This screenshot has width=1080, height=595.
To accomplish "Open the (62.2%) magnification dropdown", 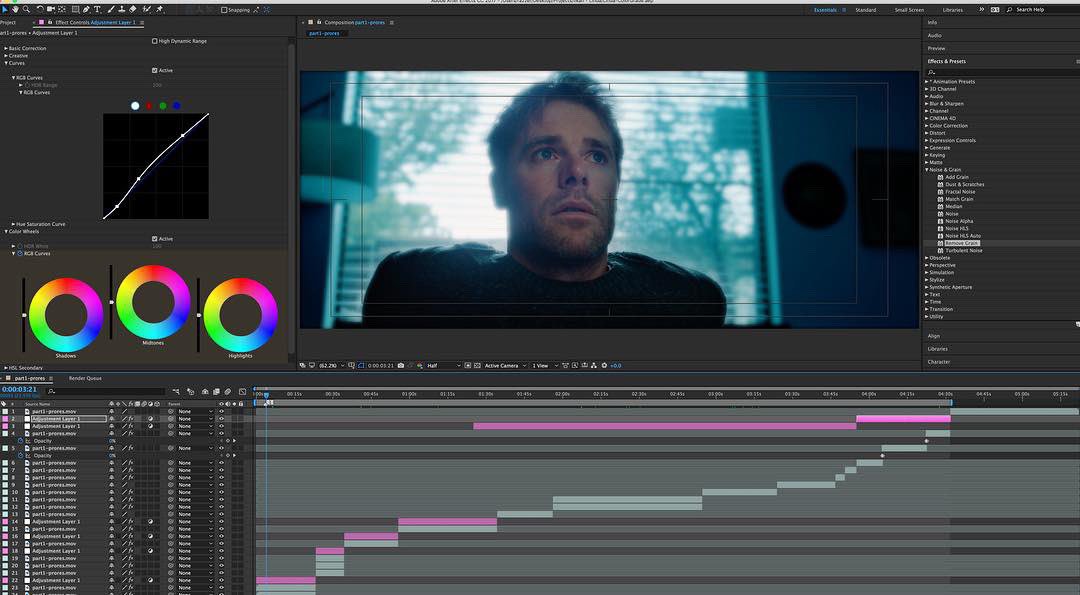I will click(332, 366).
